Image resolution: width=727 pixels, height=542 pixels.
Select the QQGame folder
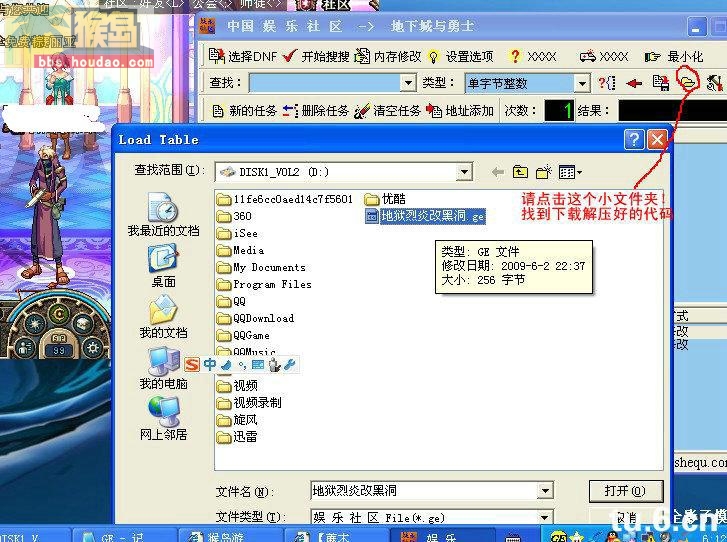[x=243, y=335]
